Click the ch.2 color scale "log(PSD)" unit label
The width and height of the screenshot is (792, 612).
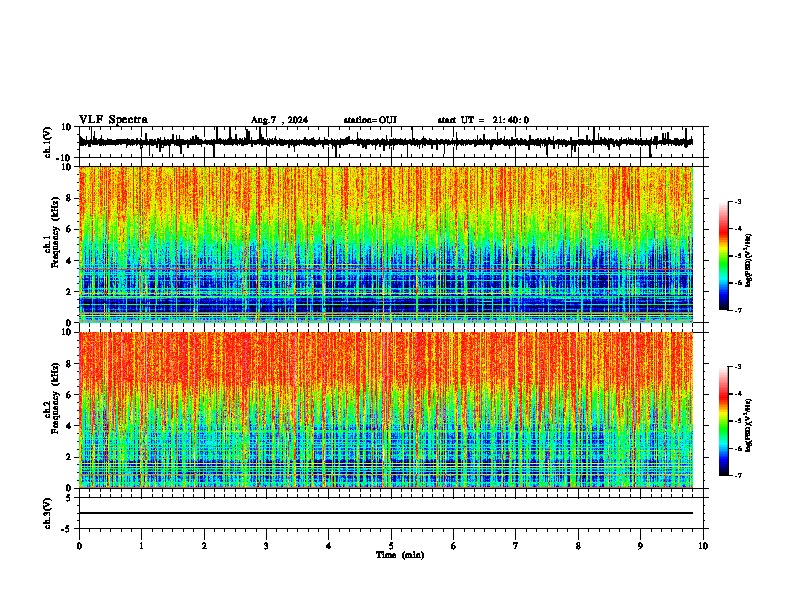point(749,426)
